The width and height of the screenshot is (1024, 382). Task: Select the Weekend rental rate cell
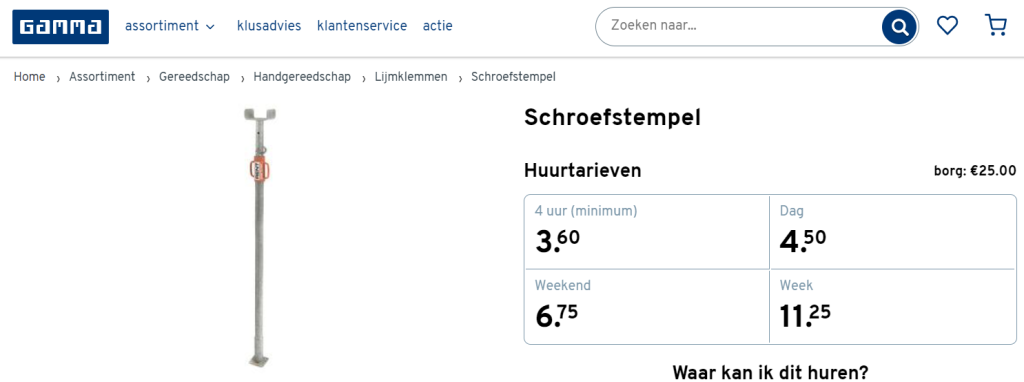pos(647,306)
